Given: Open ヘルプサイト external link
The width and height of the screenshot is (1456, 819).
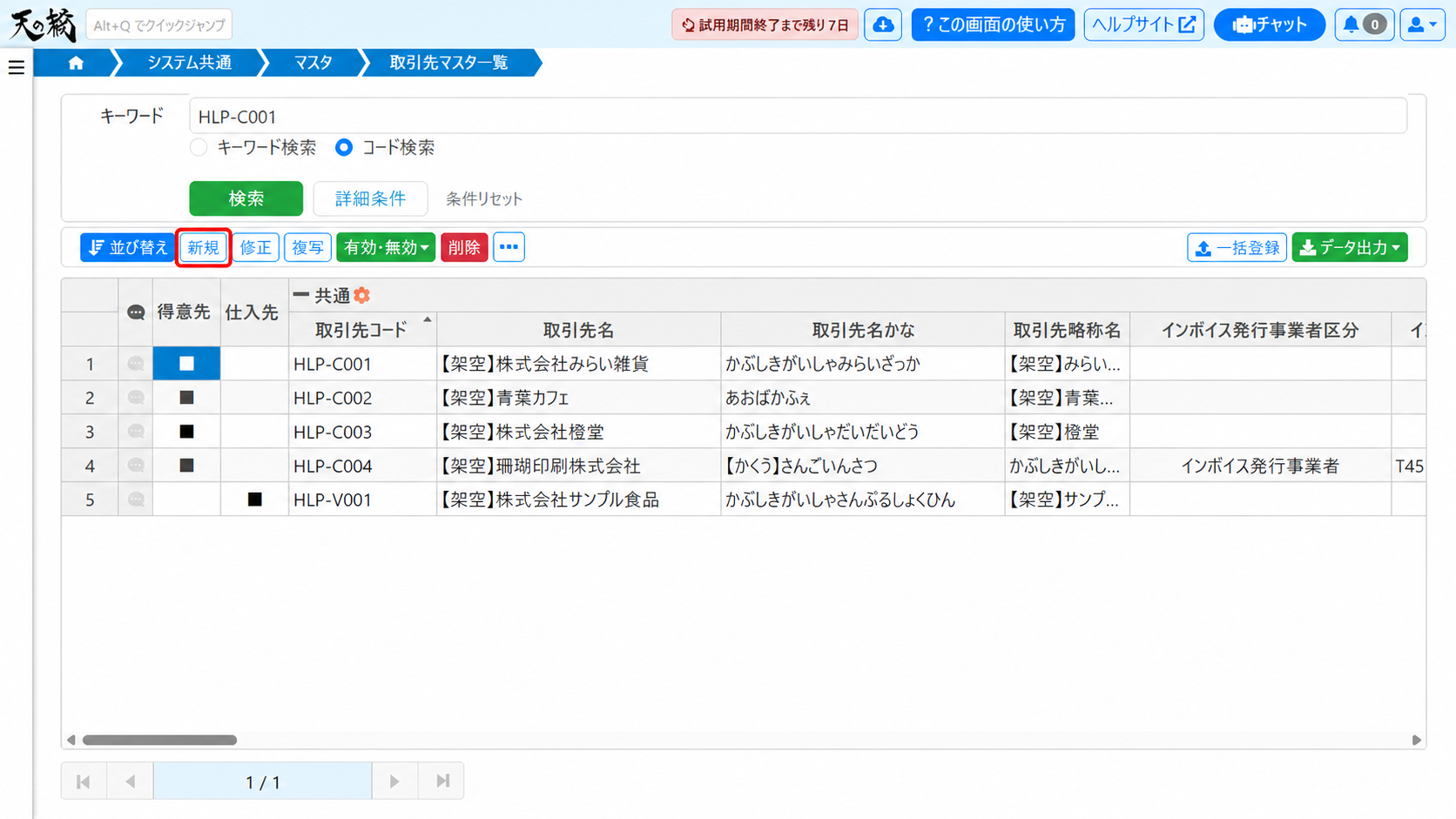Looking at the screenshot, I should click(x=1144, y=24).
